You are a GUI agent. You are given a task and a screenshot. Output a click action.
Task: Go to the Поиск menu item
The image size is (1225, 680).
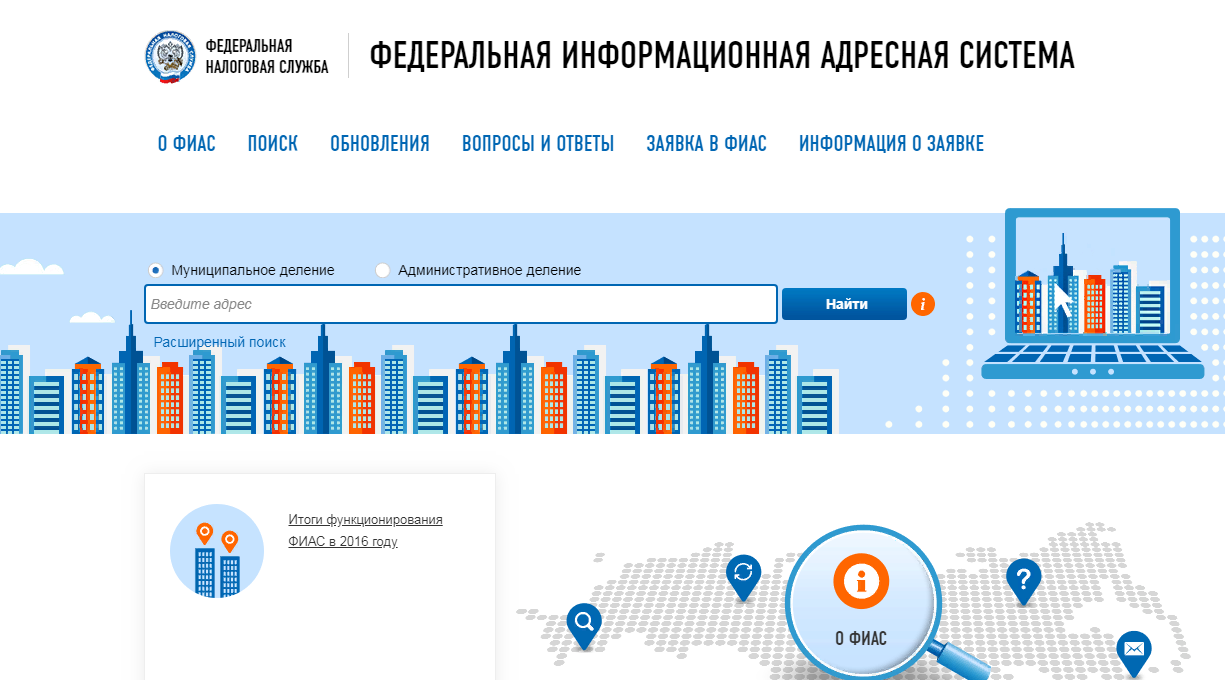coord(272,143)
